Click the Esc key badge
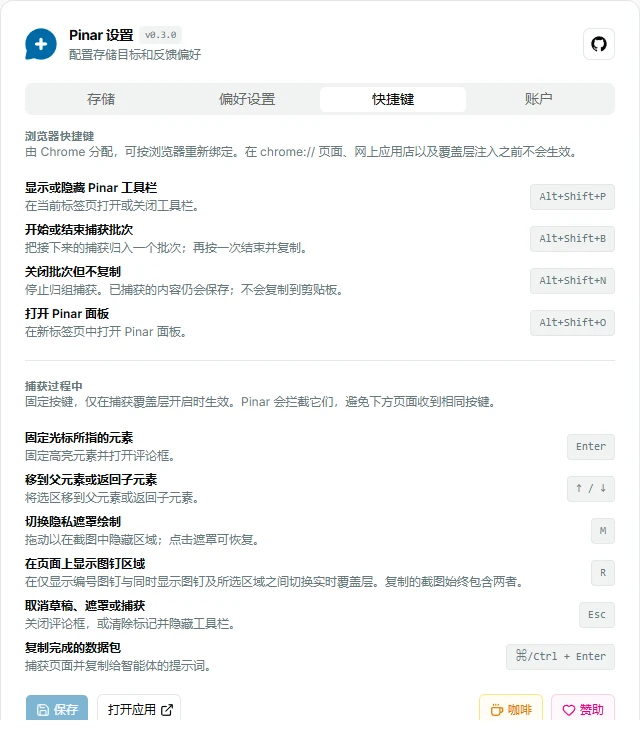The width and height of the screenshot is (640, 751). (596, 615)
